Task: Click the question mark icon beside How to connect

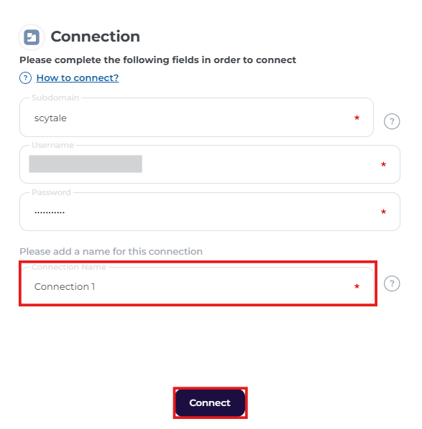Action: tap(25, 78)
